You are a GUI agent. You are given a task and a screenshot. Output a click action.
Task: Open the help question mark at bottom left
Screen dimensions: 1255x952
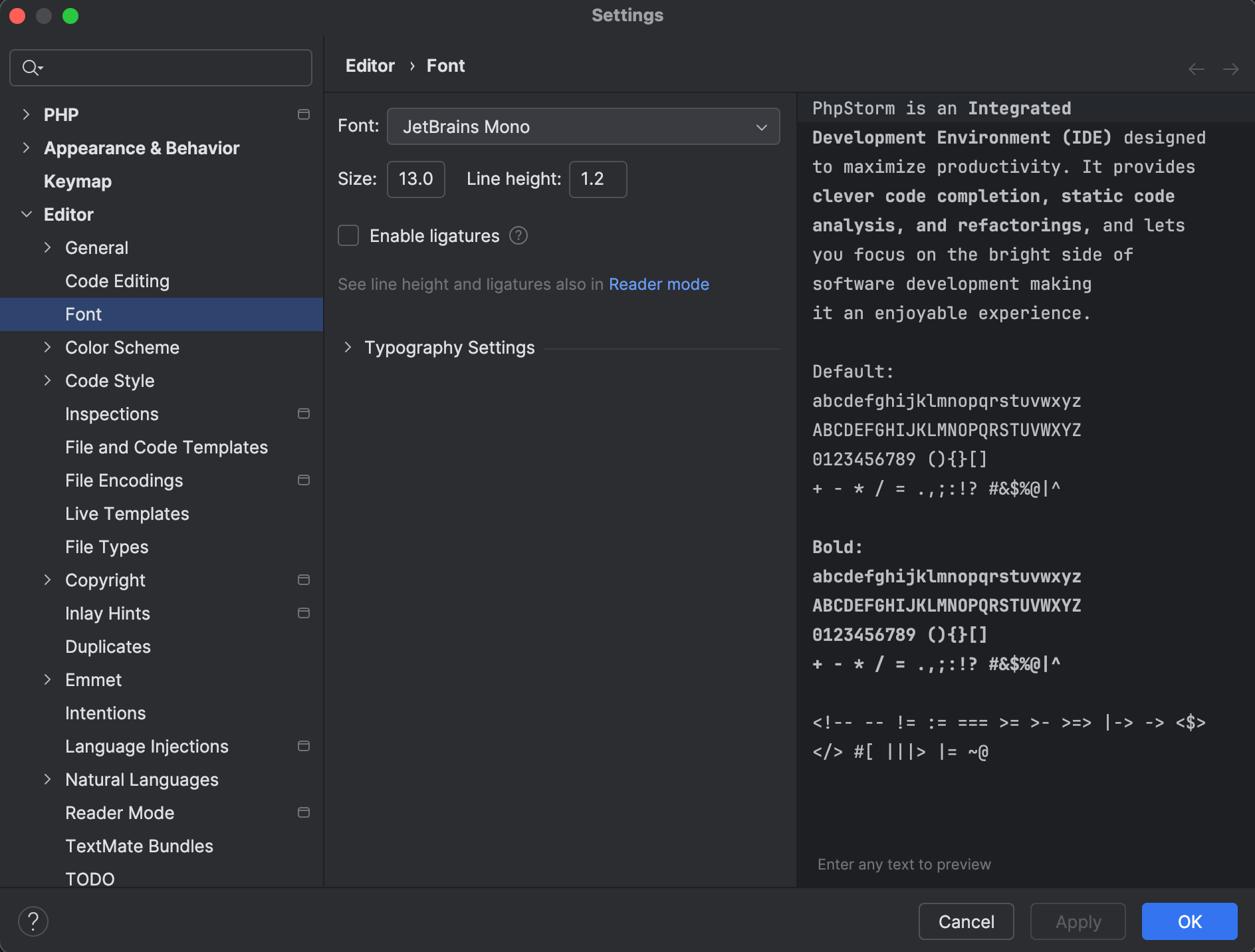[33, 921]
